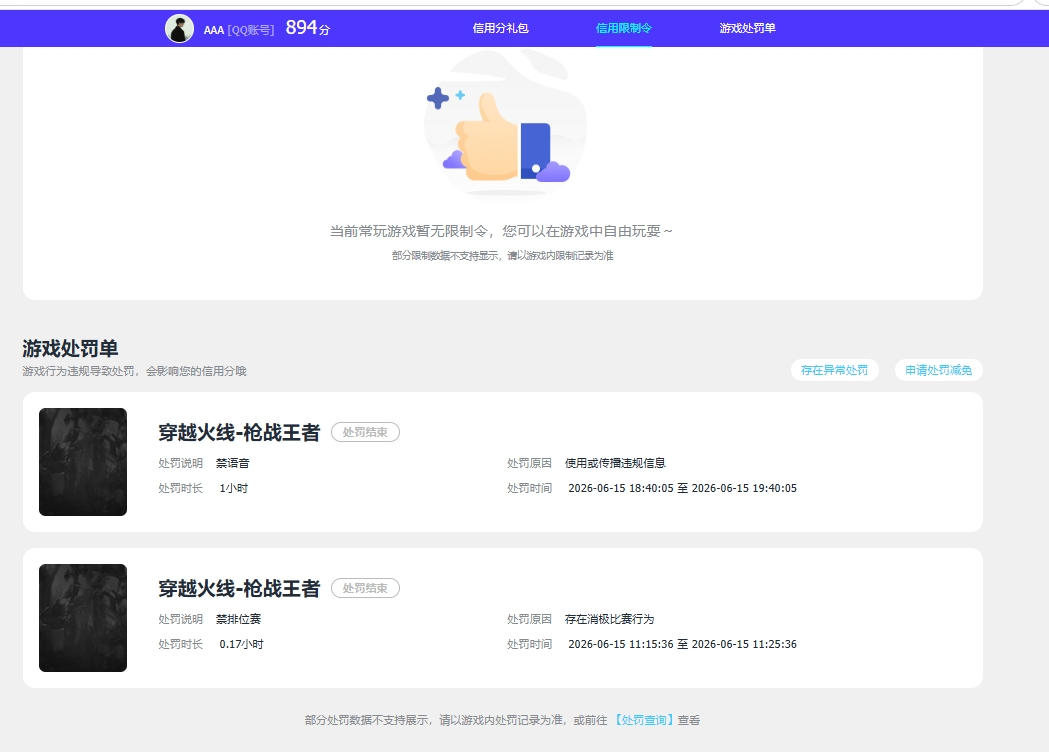Click the user avatar in the header
The image size is (1049, 752).
(179, 29)
